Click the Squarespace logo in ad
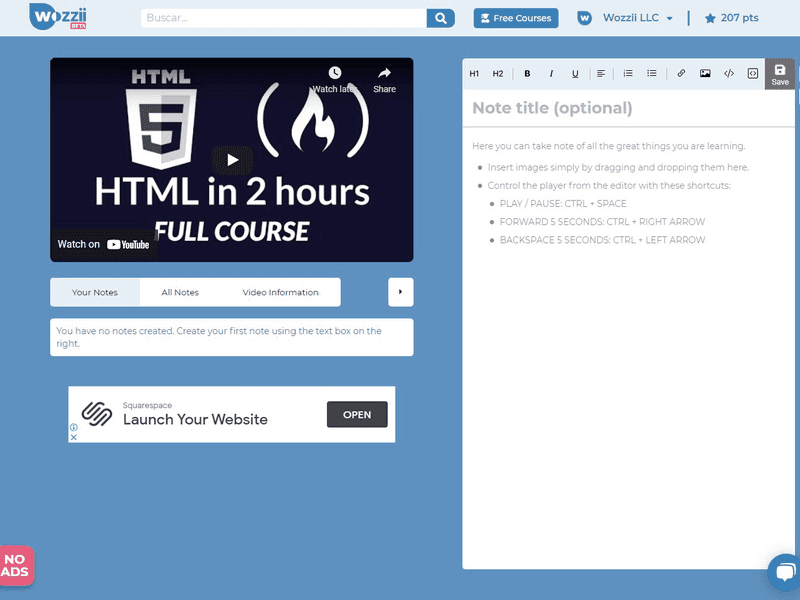Screen dimensions: 800x600 click(97, 414)
